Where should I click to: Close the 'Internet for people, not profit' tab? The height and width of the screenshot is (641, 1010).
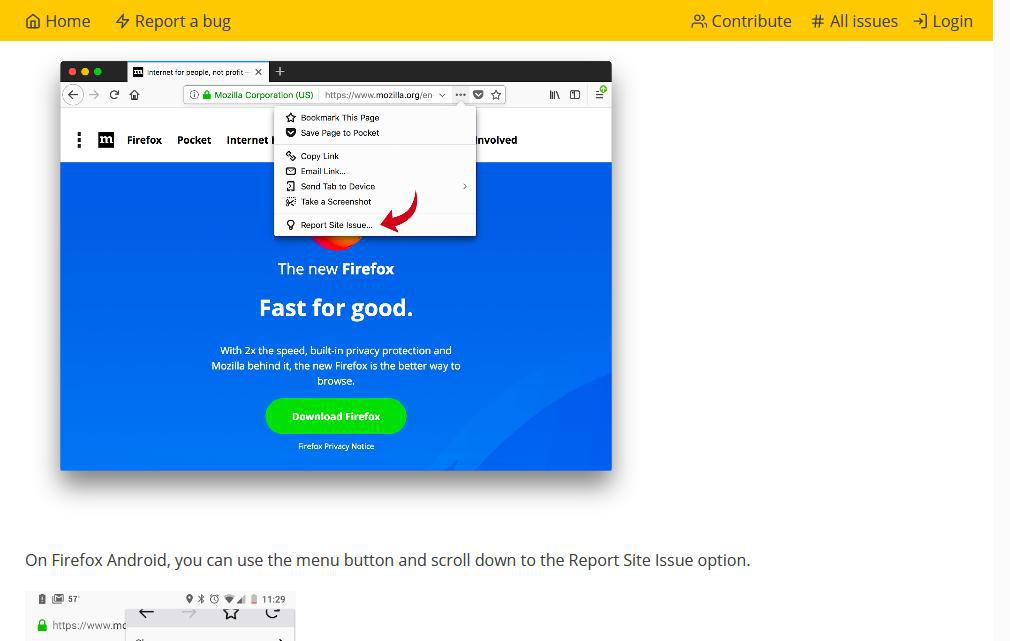258,72
